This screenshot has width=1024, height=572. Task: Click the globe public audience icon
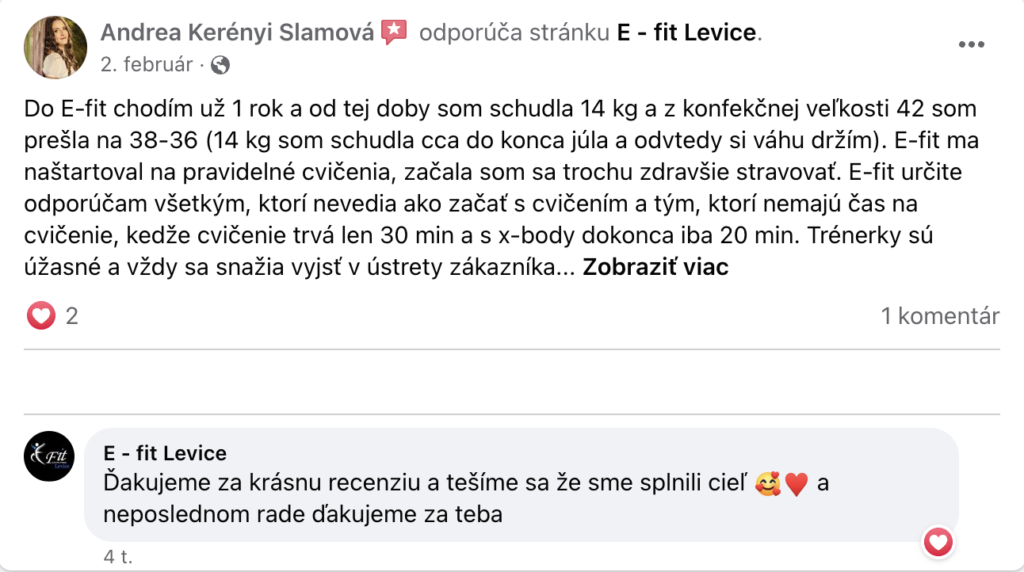click(x=220, y=65)
